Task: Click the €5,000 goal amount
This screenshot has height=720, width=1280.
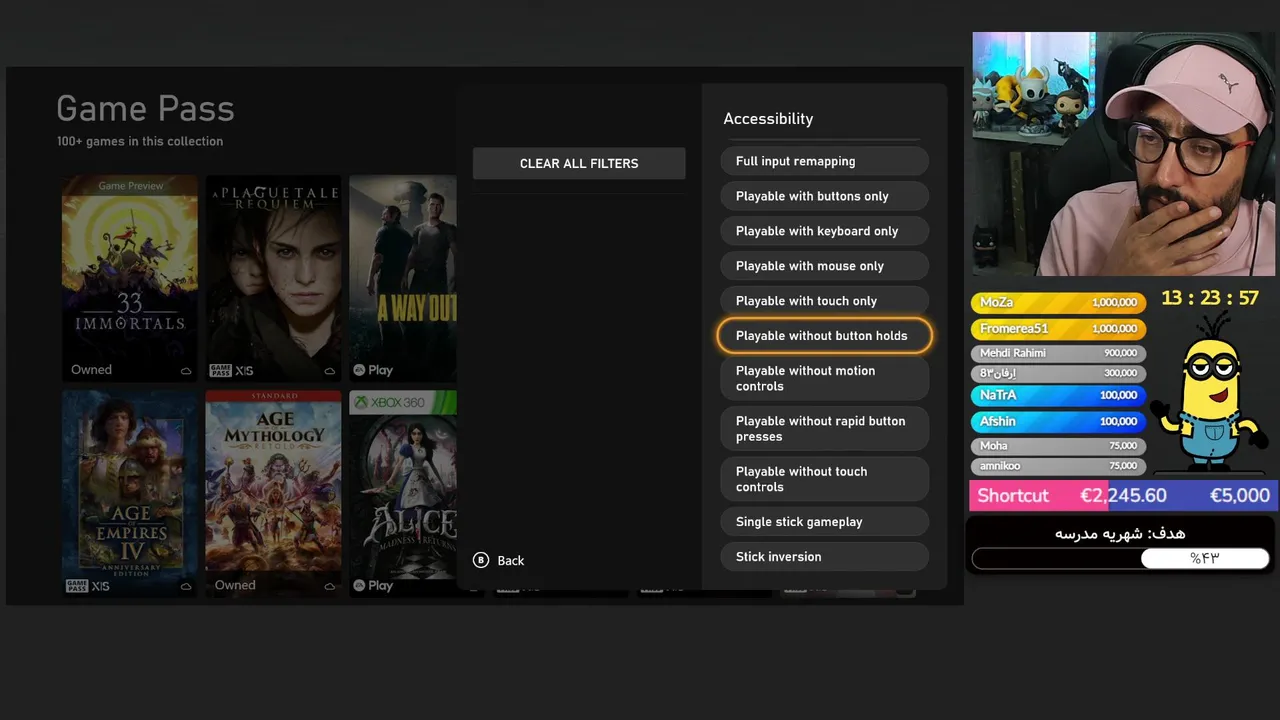Action: (1239, 495)
